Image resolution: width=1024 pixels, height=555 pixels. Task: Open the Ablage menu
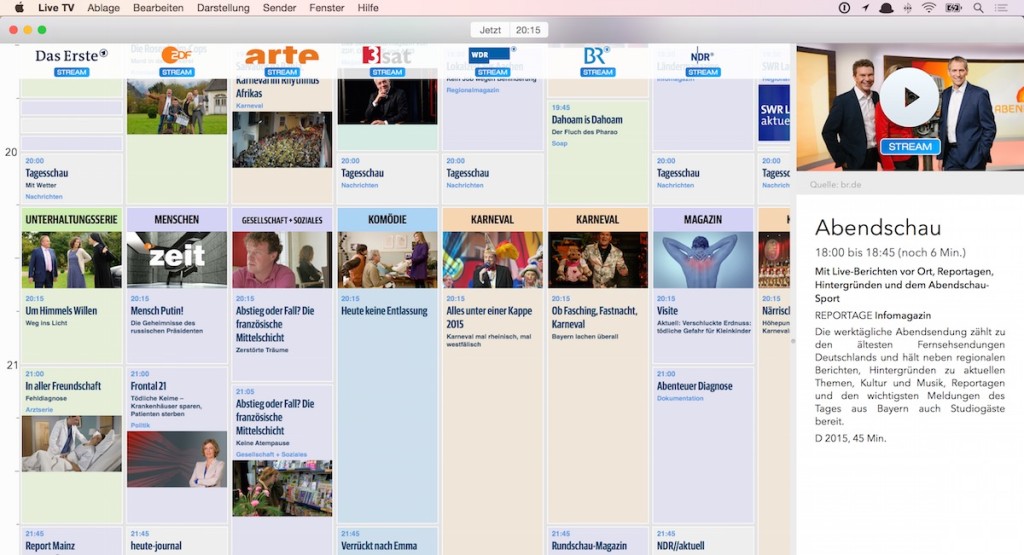point(103,8)
